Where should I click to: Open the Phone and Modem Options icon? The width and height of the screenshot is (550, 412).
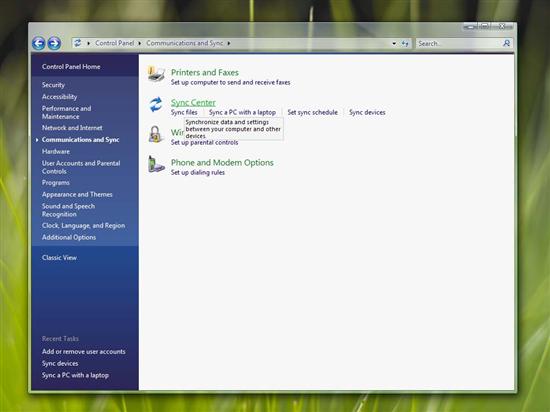click(156, 164)
